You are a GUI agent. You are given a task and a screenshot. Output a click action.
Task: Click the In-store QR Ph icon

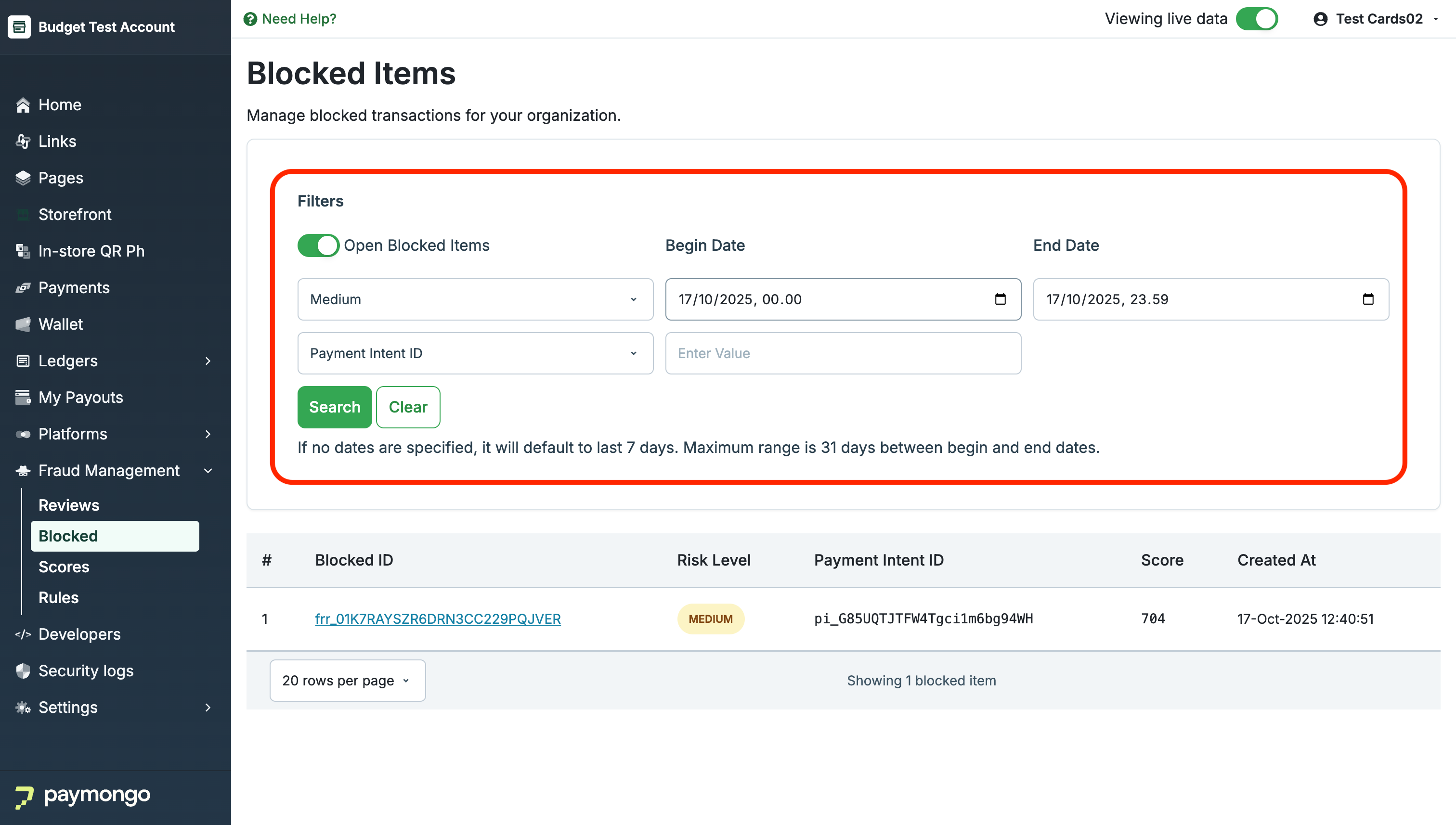23,251
